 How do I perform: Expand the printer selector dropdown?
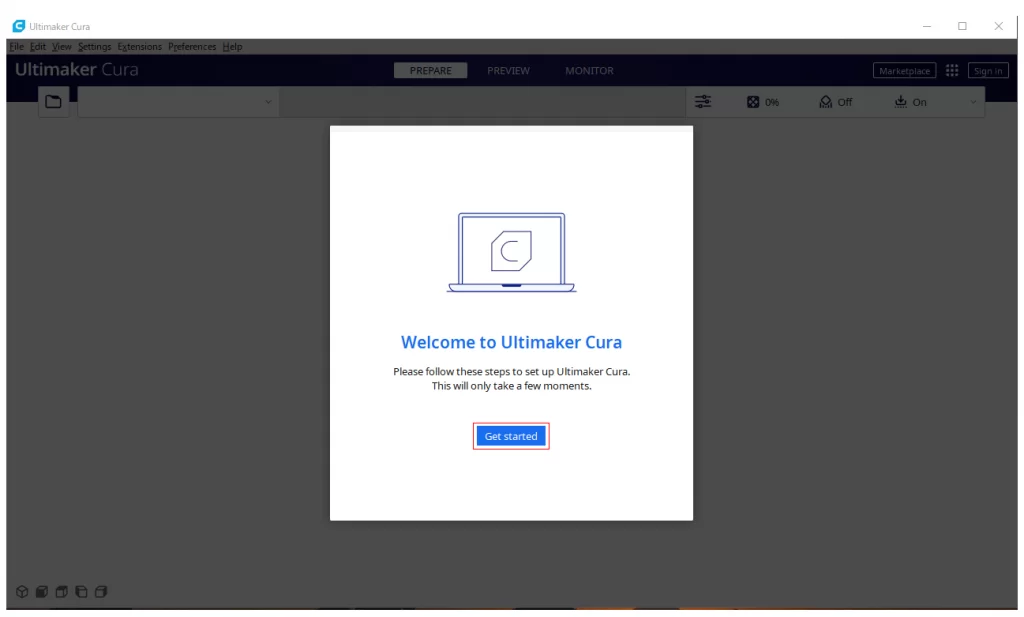point(178,102)
